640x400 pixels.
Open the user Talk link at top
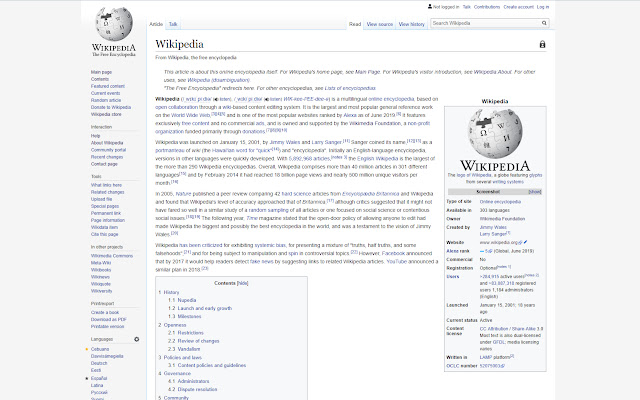pos(467,7)
